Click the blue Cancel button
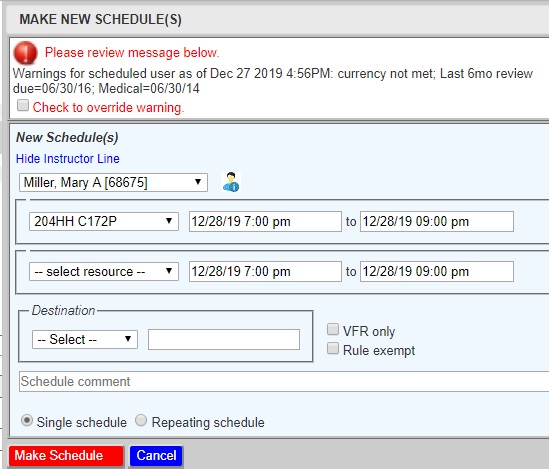Viewport: 549px width, 469px height. click(x=156, y=456)
